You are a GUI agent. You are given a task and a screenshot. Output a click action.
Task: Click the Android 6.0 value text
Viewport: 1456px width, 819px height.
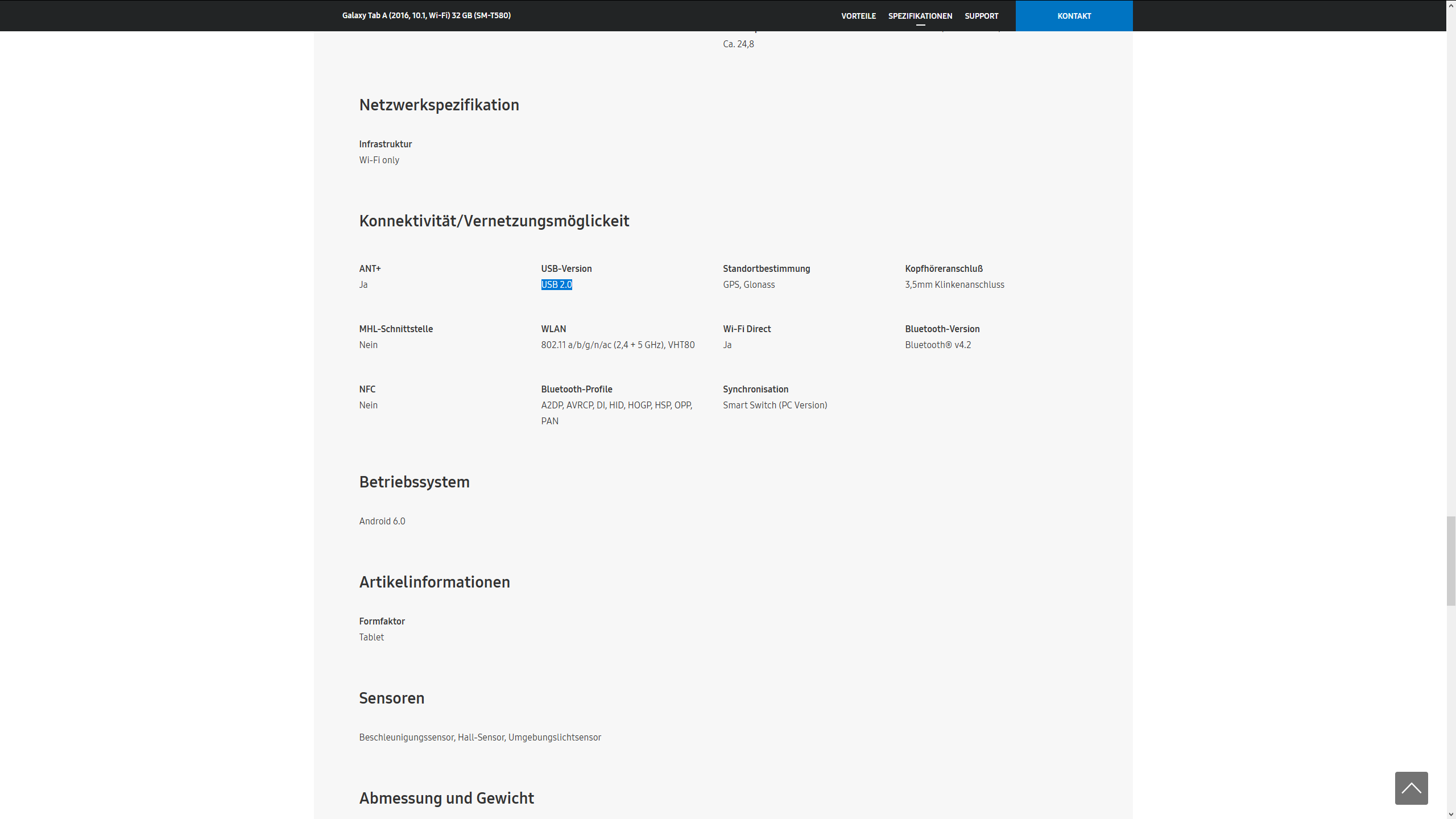click(x=382, y=521)
